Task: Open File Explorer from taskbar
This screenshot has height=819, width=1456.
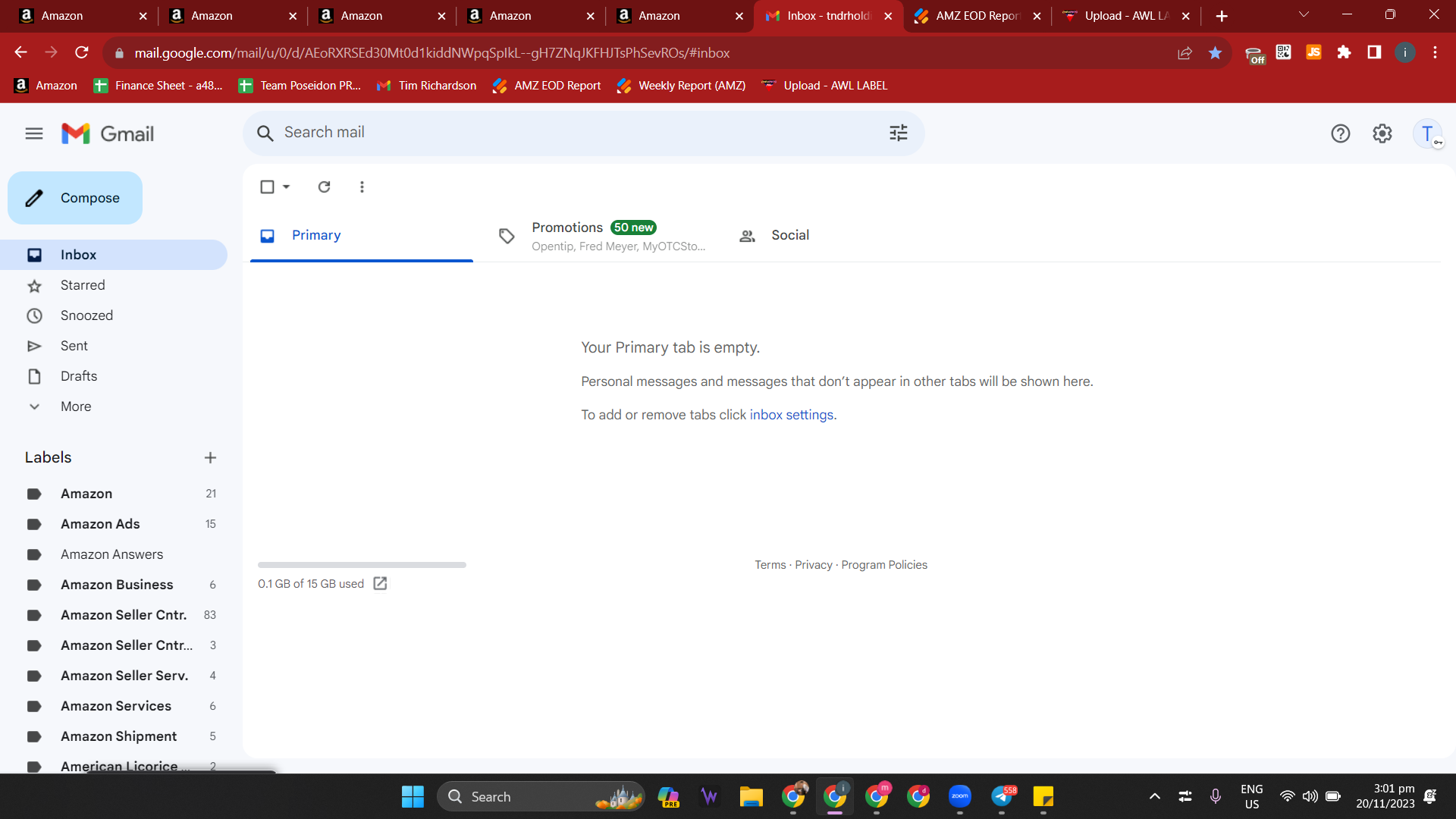Action: point(752,797)
